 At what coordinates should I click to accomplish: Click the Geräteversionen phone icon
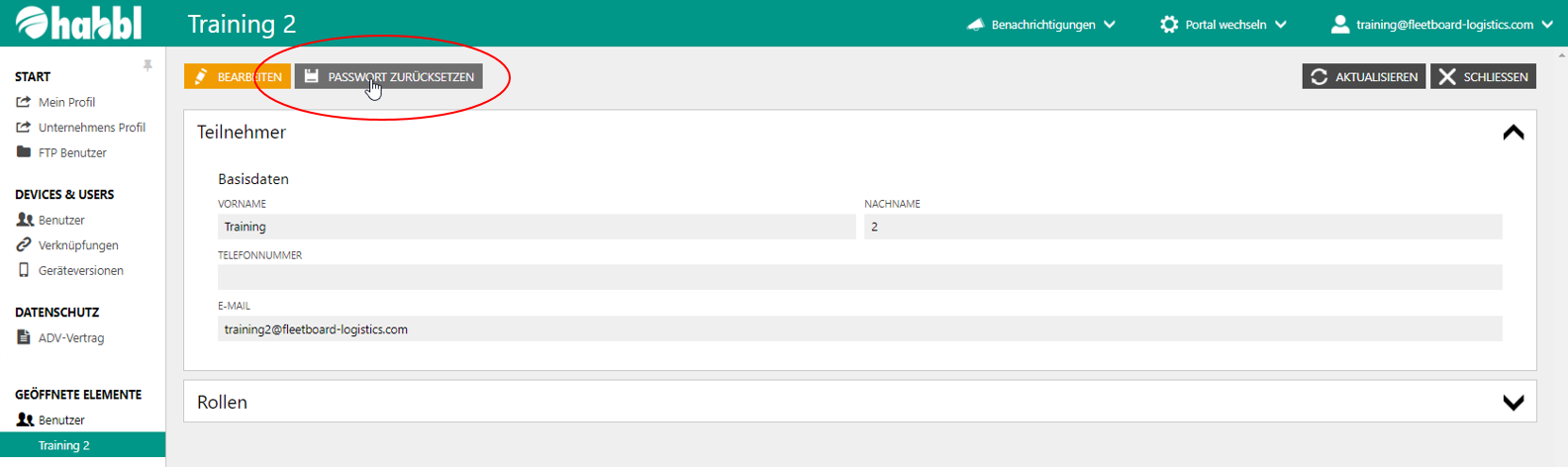[24, 270]
